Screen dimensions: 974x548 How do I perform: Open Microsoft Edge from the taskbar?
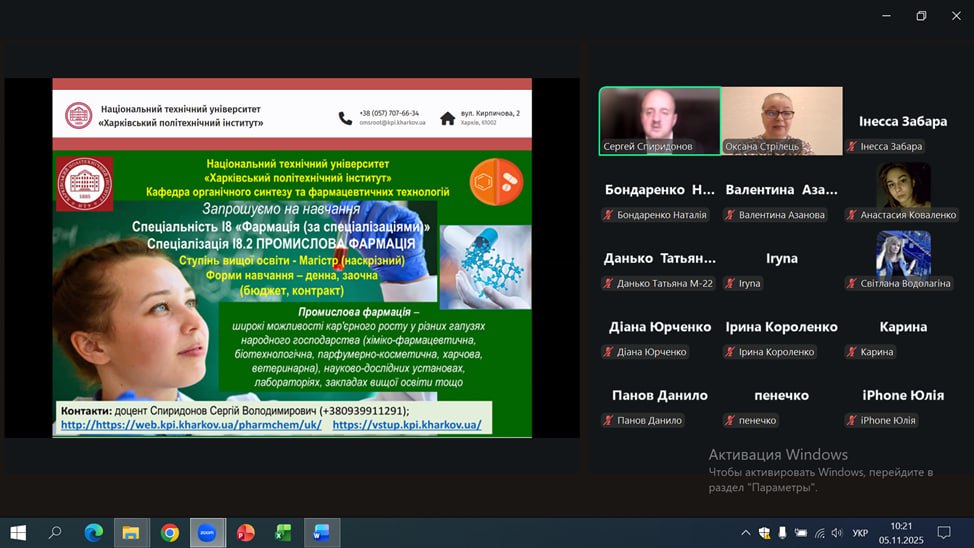point(94,533)
